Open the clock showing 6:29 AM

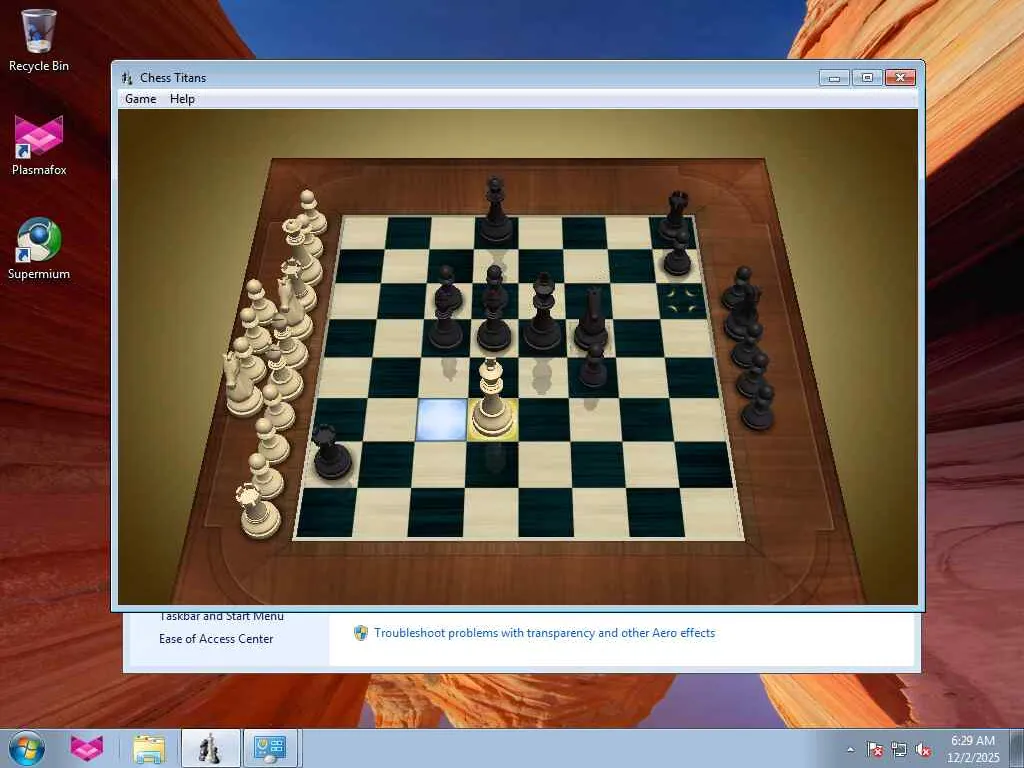pos(972,748)
